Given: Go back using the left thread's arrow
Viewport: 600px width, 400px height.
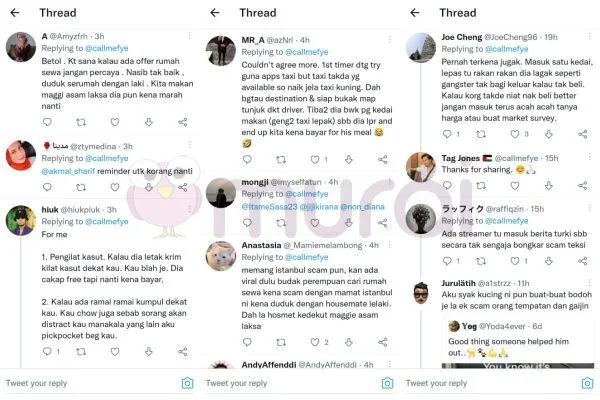Looking at the screenshot, I should coord(15,13).
